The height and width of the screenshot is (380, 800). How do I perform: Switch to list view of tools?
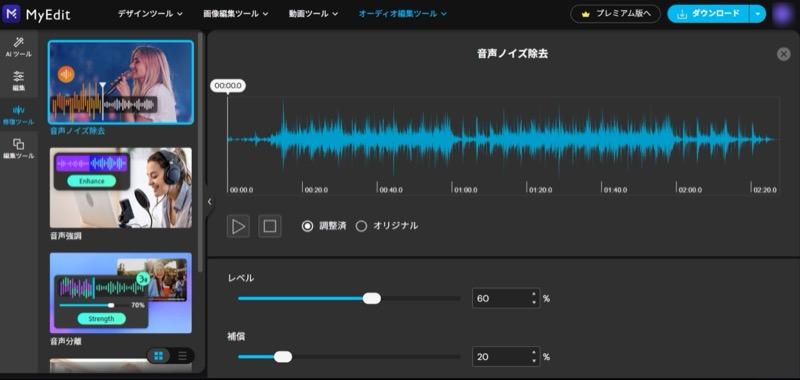[182, 356]
